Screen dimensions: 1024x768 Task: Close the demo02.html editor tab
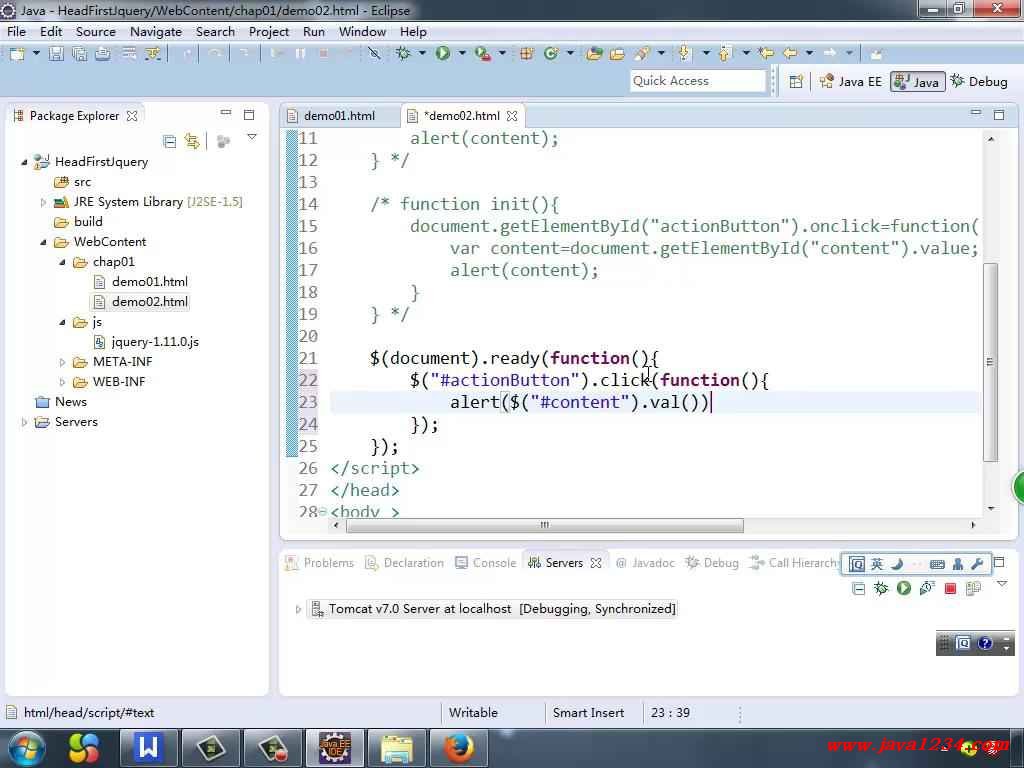(x=512, y=116)
